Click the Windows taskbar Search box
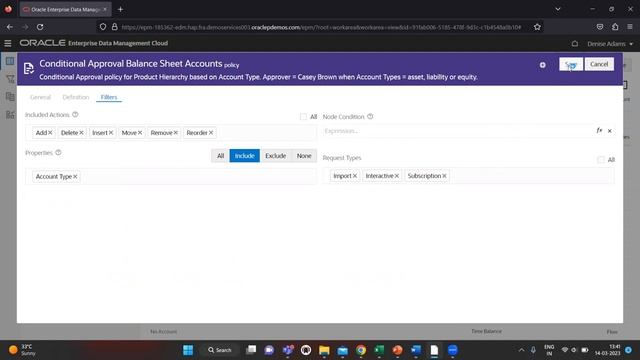The width and height of the screenshot is (640, 360). coord(220,350)
